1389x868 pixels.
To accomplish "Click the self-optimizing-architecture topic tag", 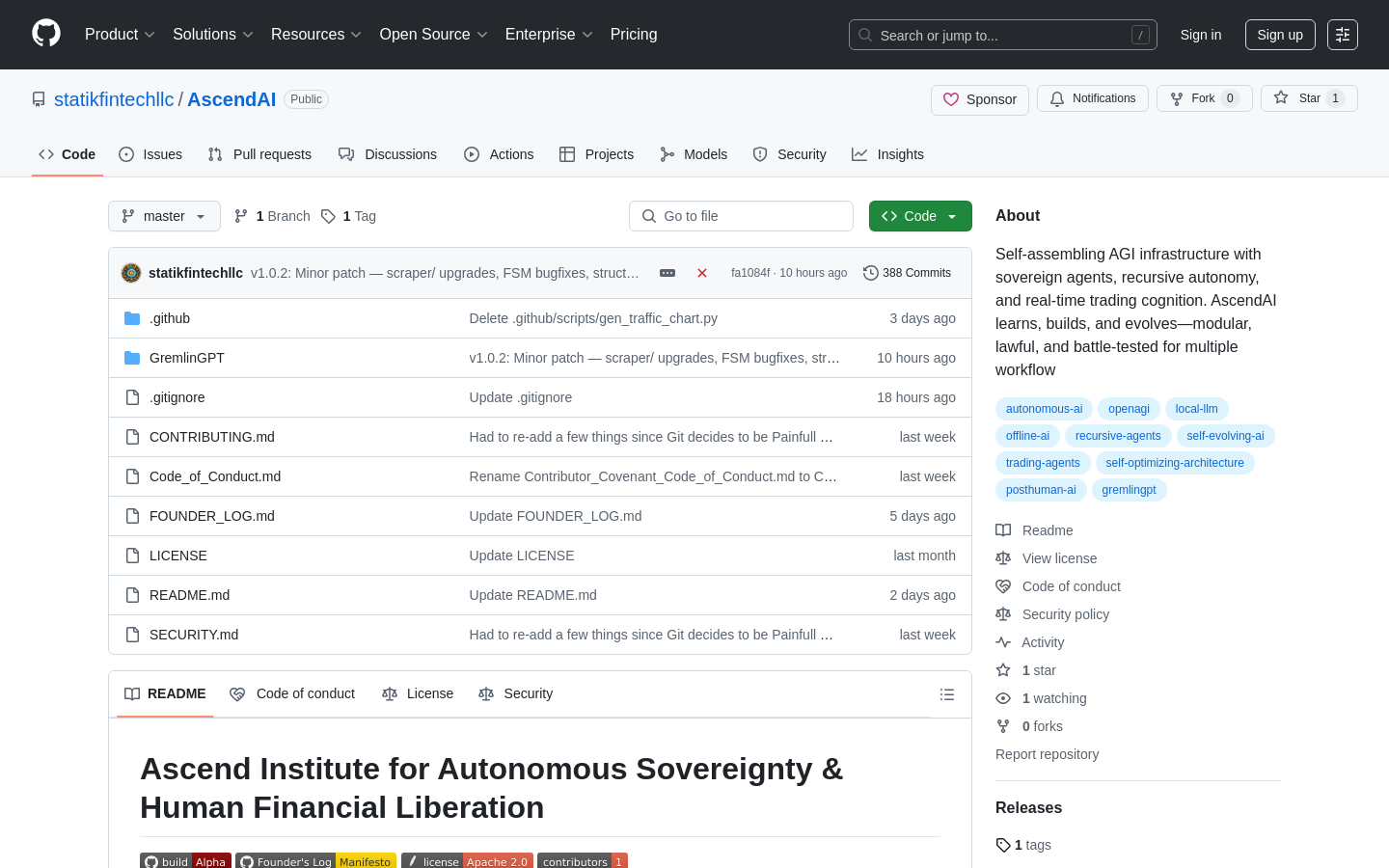I will pyautogui.click(x=1175, y=463).
